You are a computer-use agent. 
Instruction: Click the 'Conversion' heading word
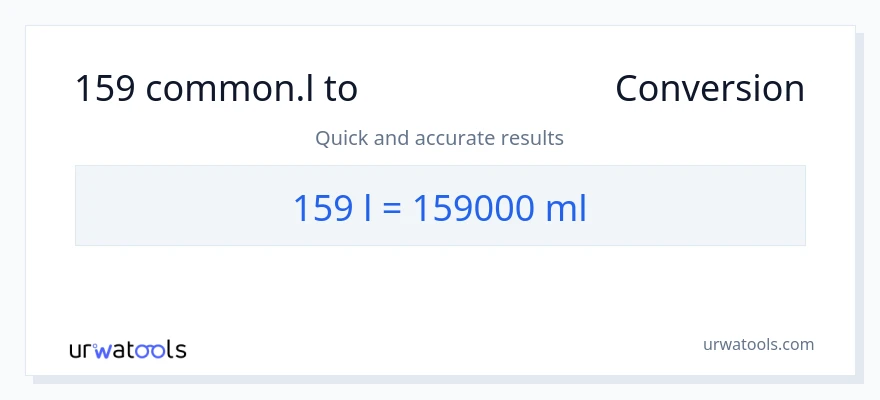tap(709, 89)
